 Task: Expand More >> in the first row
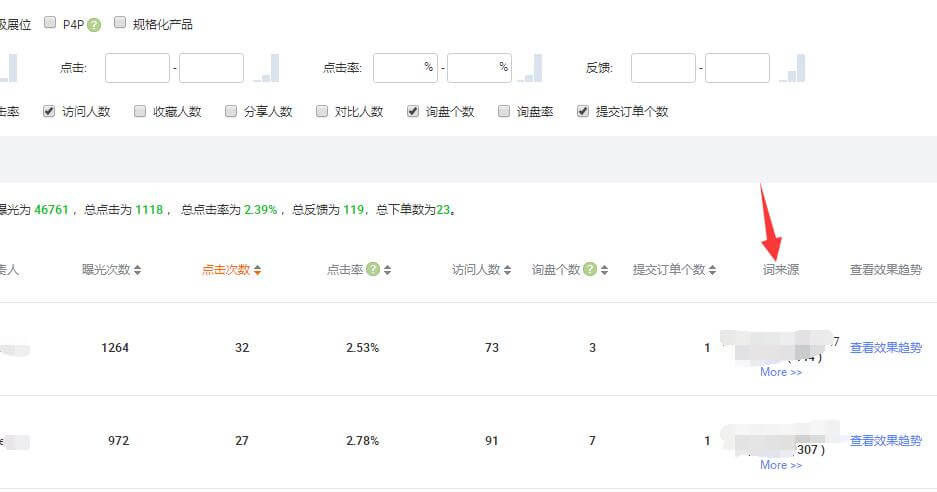[x=780, y=372]
